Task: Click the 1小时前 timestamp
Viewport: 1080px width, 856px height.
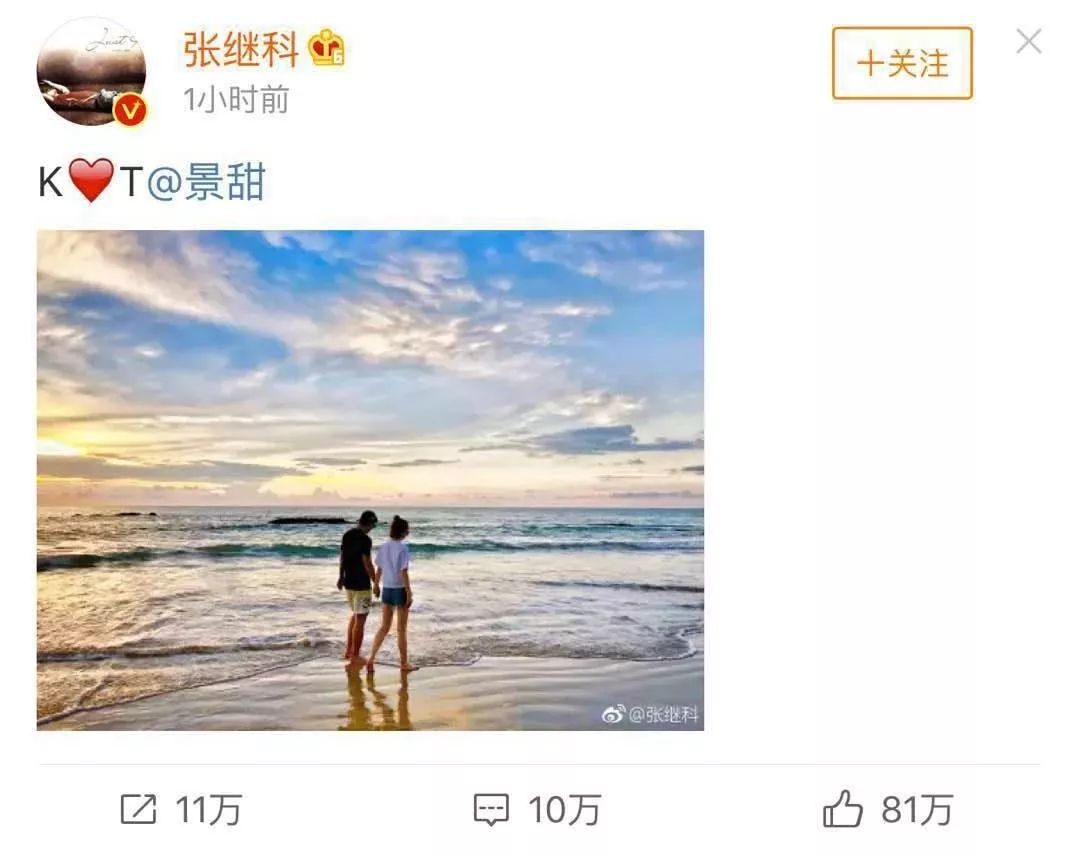Action: coord(236,101)
